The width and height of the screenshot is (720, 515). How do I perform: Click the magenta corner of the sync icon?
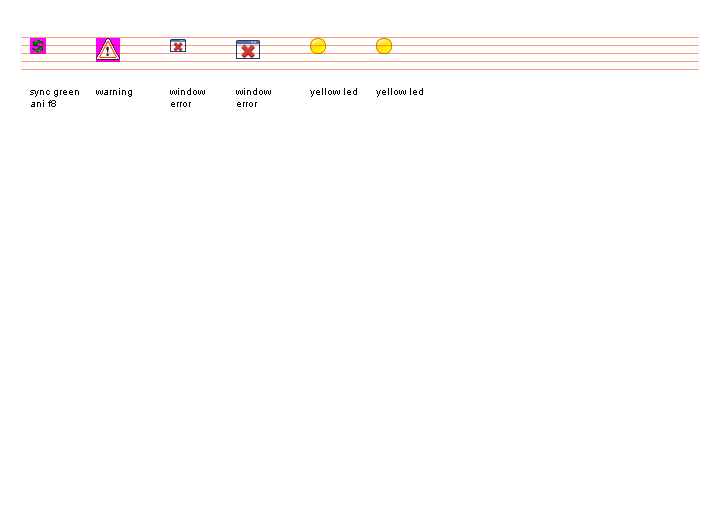point(32,40)
